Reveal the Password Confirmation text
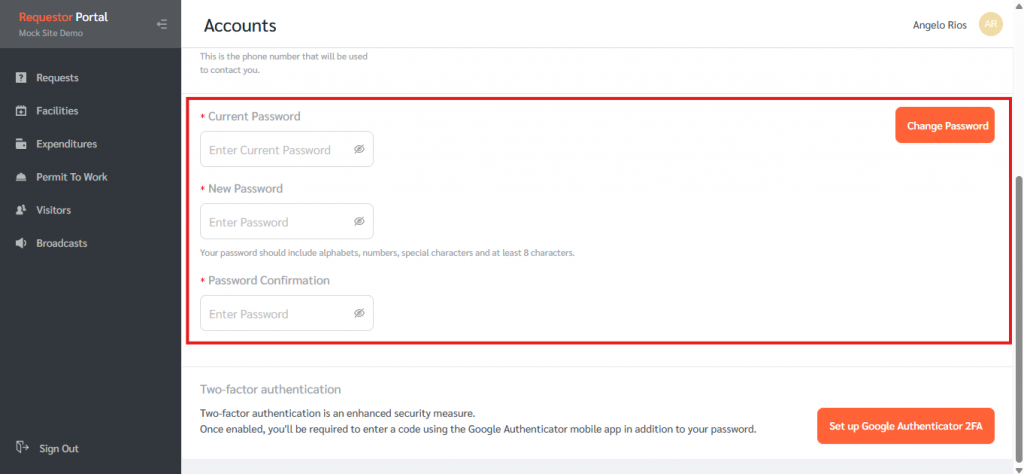The image size is (1024, 474). pos(359,313)
